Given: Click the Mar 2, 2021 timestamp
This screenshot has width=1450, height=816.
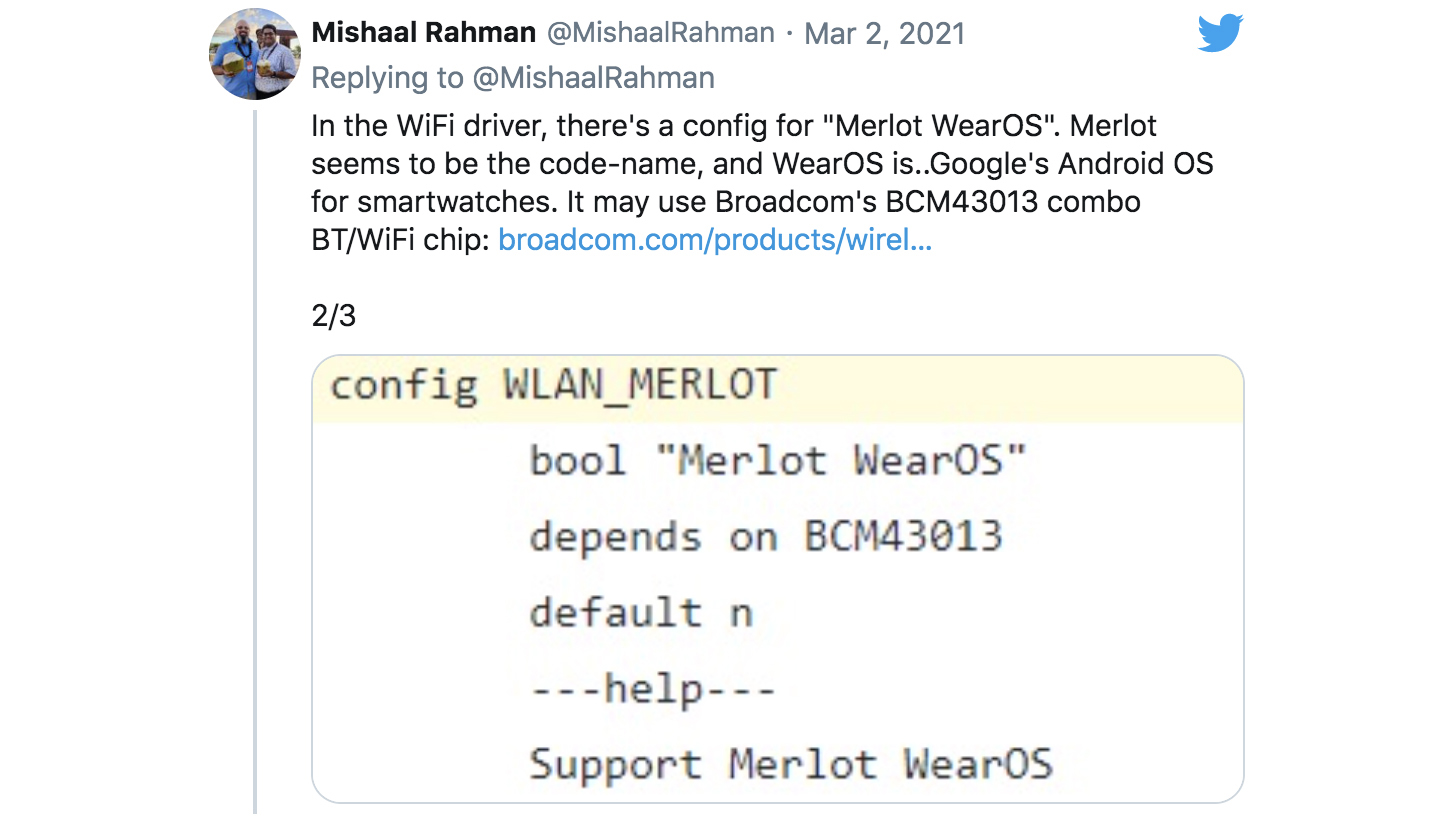Looking at the screenshot, I should (884, 33).
